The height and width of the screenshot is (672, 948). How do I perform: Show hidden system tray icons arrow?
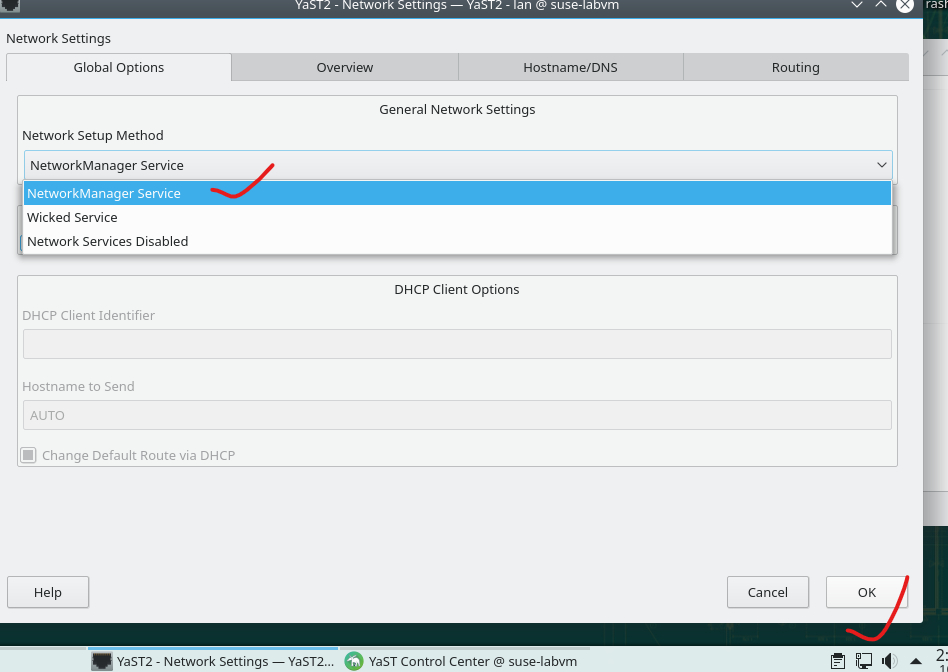pos(916,661)
